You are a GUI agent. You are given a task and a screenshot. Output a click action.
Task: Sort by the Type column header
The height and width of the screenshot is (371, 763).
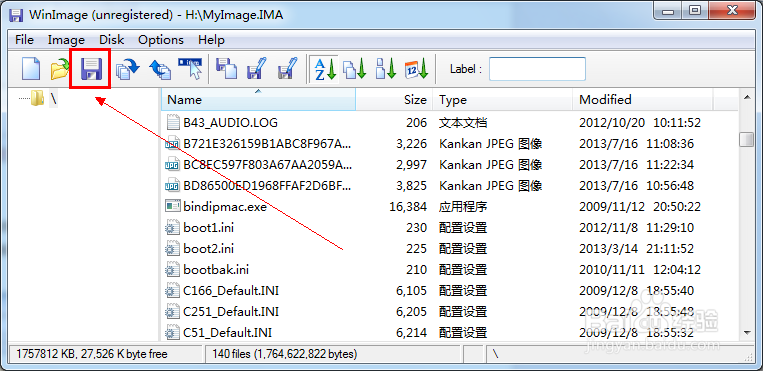[503, 100]
